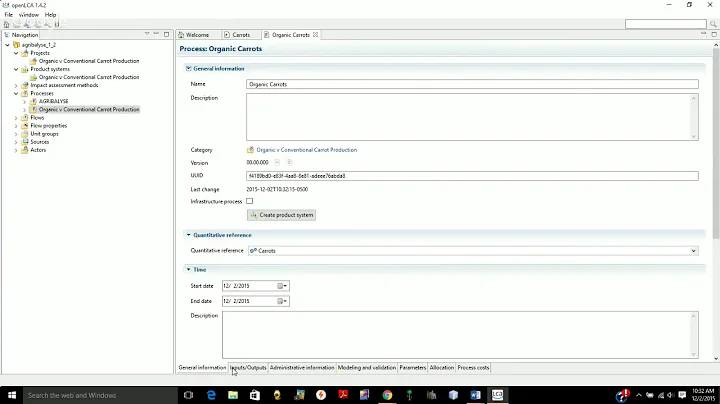Screen dimensions: 720x404
Task: Expand the Sources folder
Action: [x=16, y=142]
